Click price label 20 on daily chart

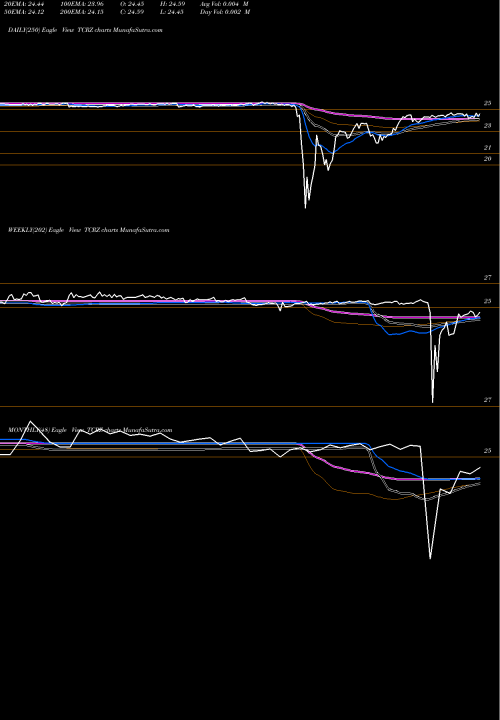coord(488,159)
